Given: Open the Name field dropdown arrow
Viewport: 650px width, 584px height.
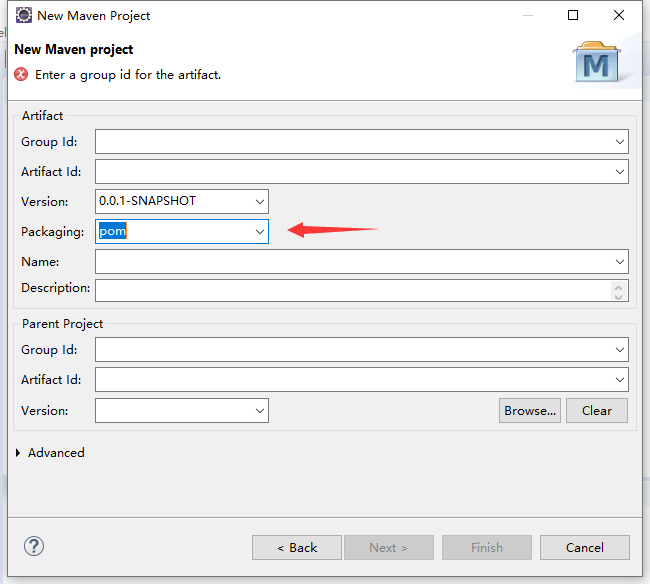Looking at the screenshot, I should pos(620,262).
